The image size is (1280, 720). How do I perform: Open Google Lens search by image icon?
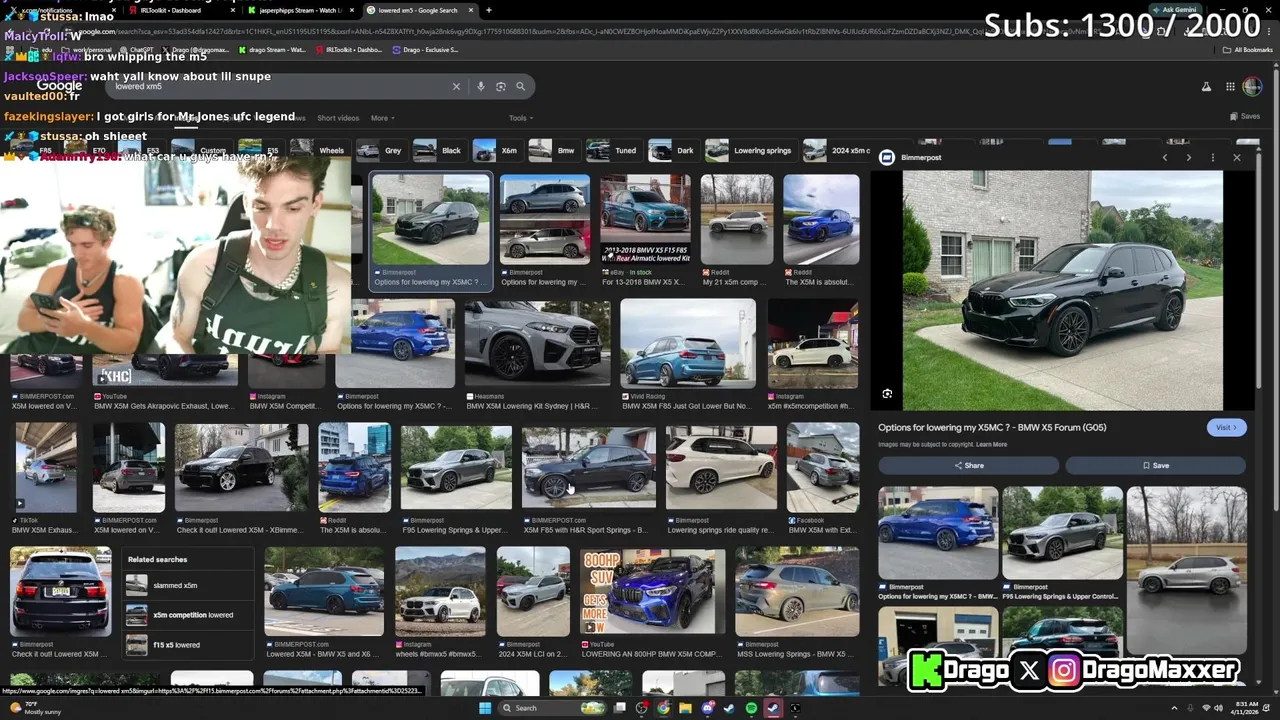[x=500, y=86]
